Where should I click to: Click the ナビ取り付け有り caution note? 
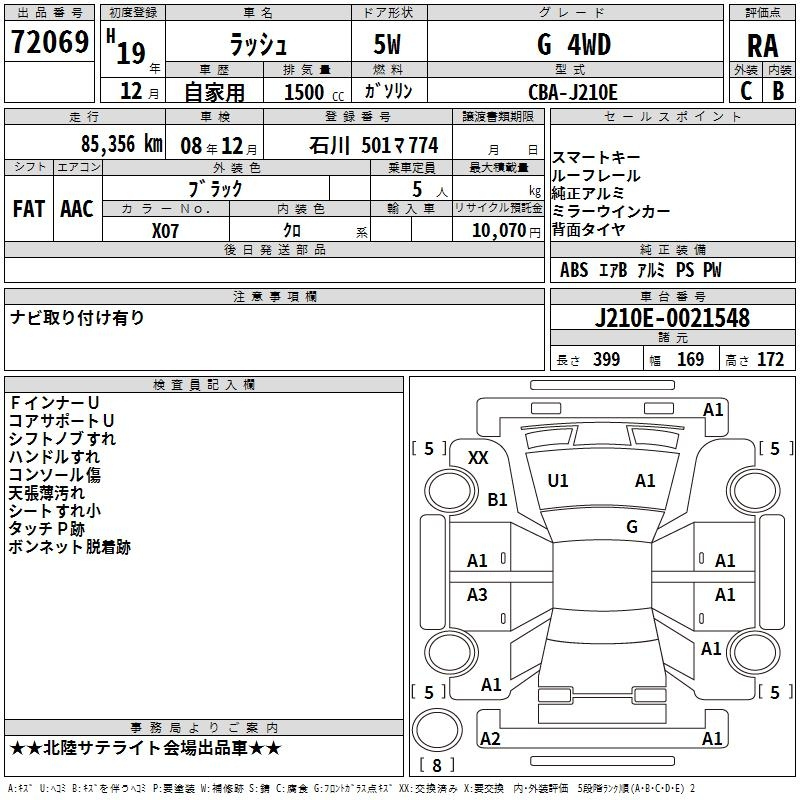coord(77,318)
